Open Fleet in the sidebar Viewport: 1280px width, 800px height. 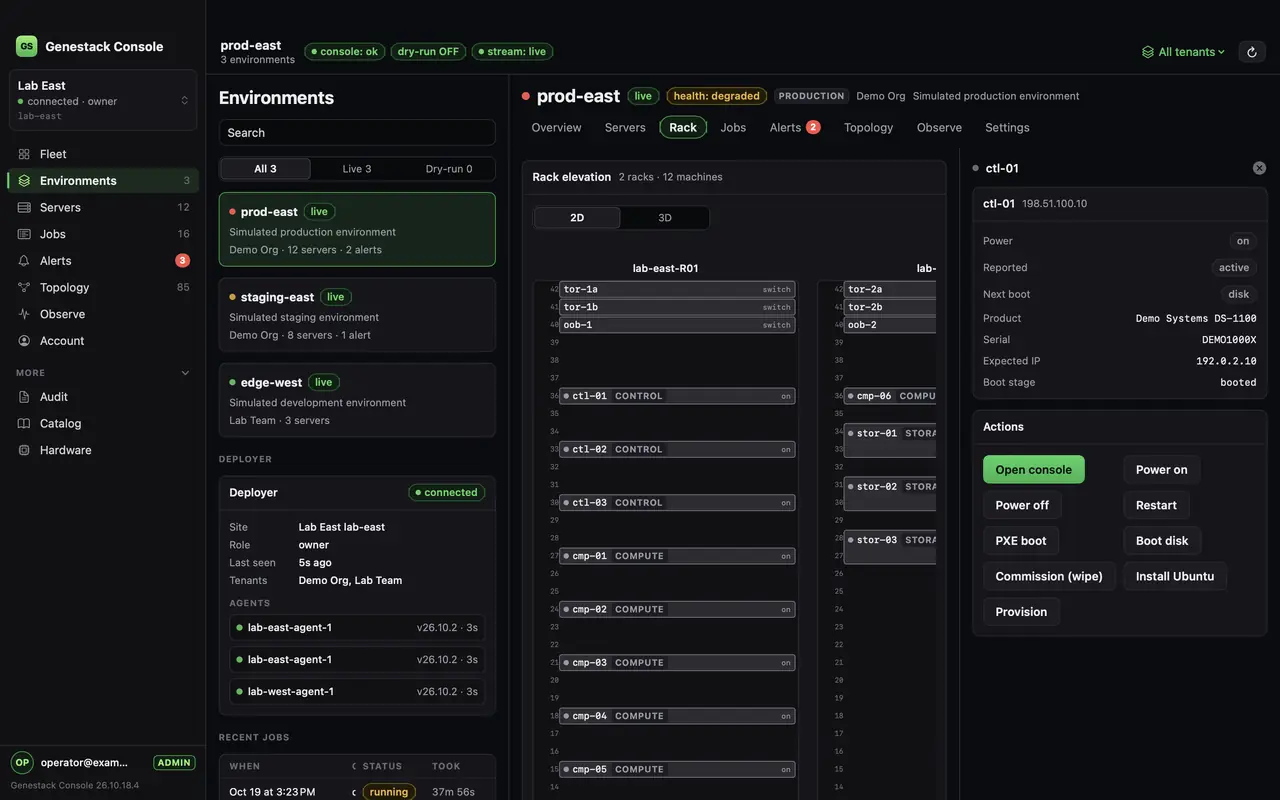103,154
